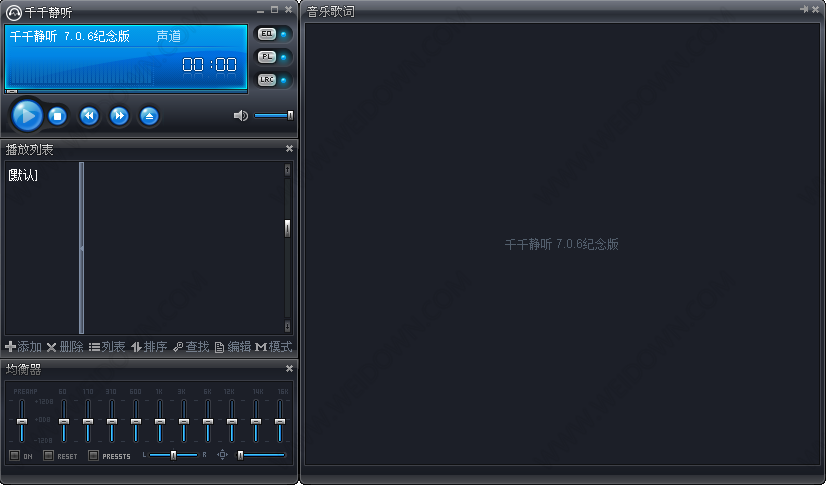Image resolution: width=826 pixels, height=485 pixels.
Task: Open the 查找 (Find) menu
Action: (191, 347)
